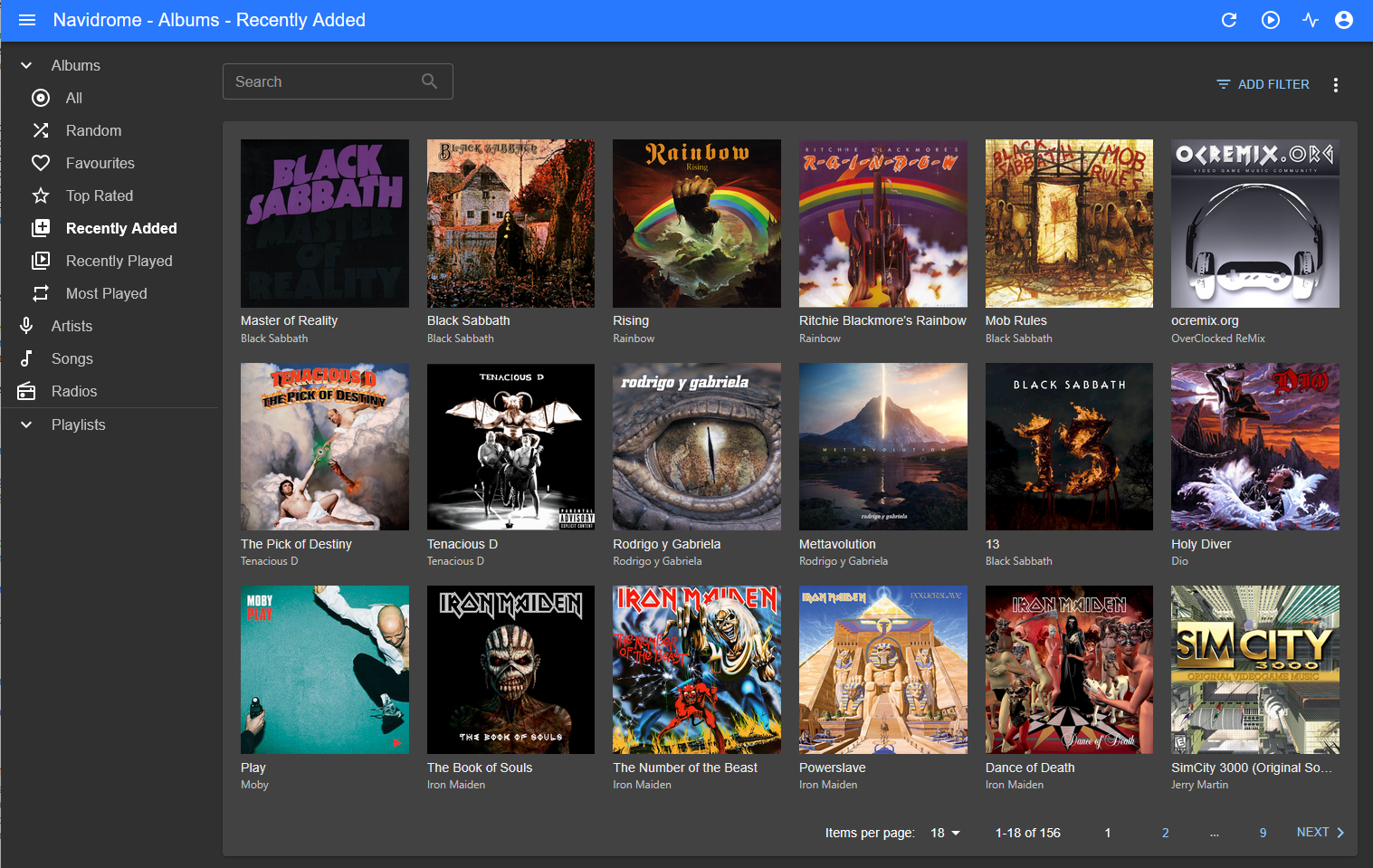Switch to the Random albums view

[93, 130]
